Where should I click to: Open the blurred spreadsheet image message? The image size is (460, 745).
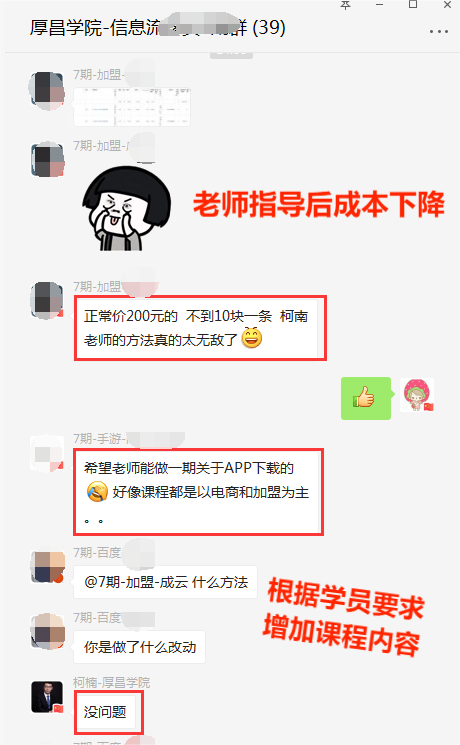132,107
